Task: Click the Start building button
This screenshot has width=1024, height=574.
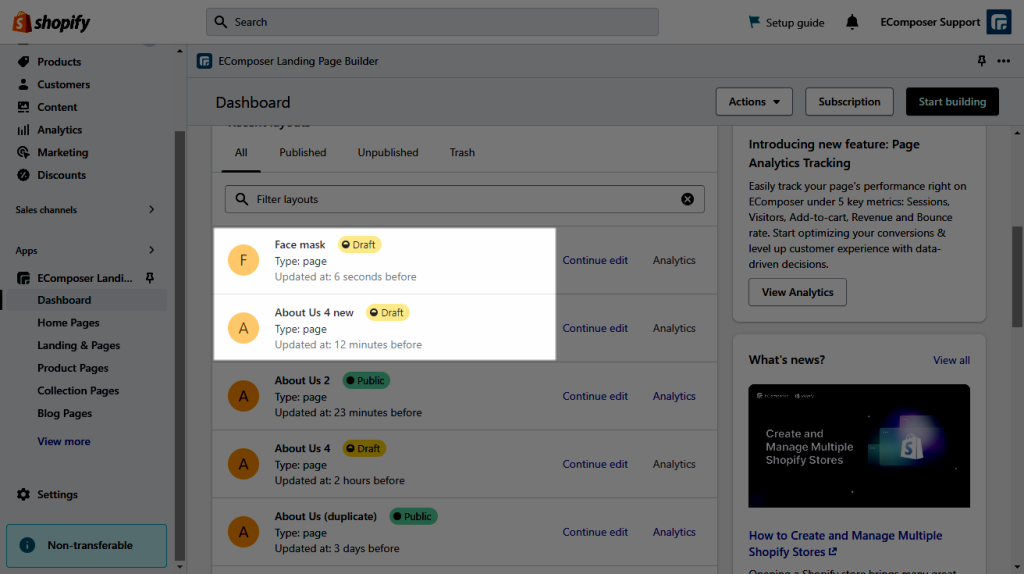Action: (x=952, y=102)
